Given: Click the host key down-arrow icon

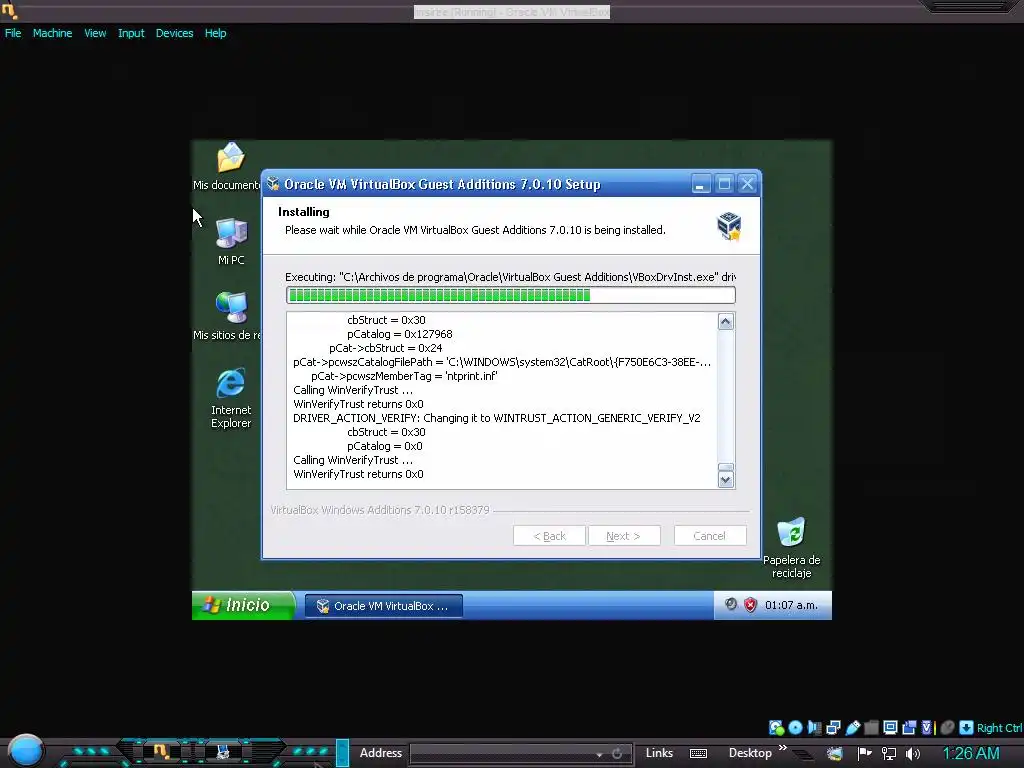Looking at the screenshot, I should (x=967, y=728).
